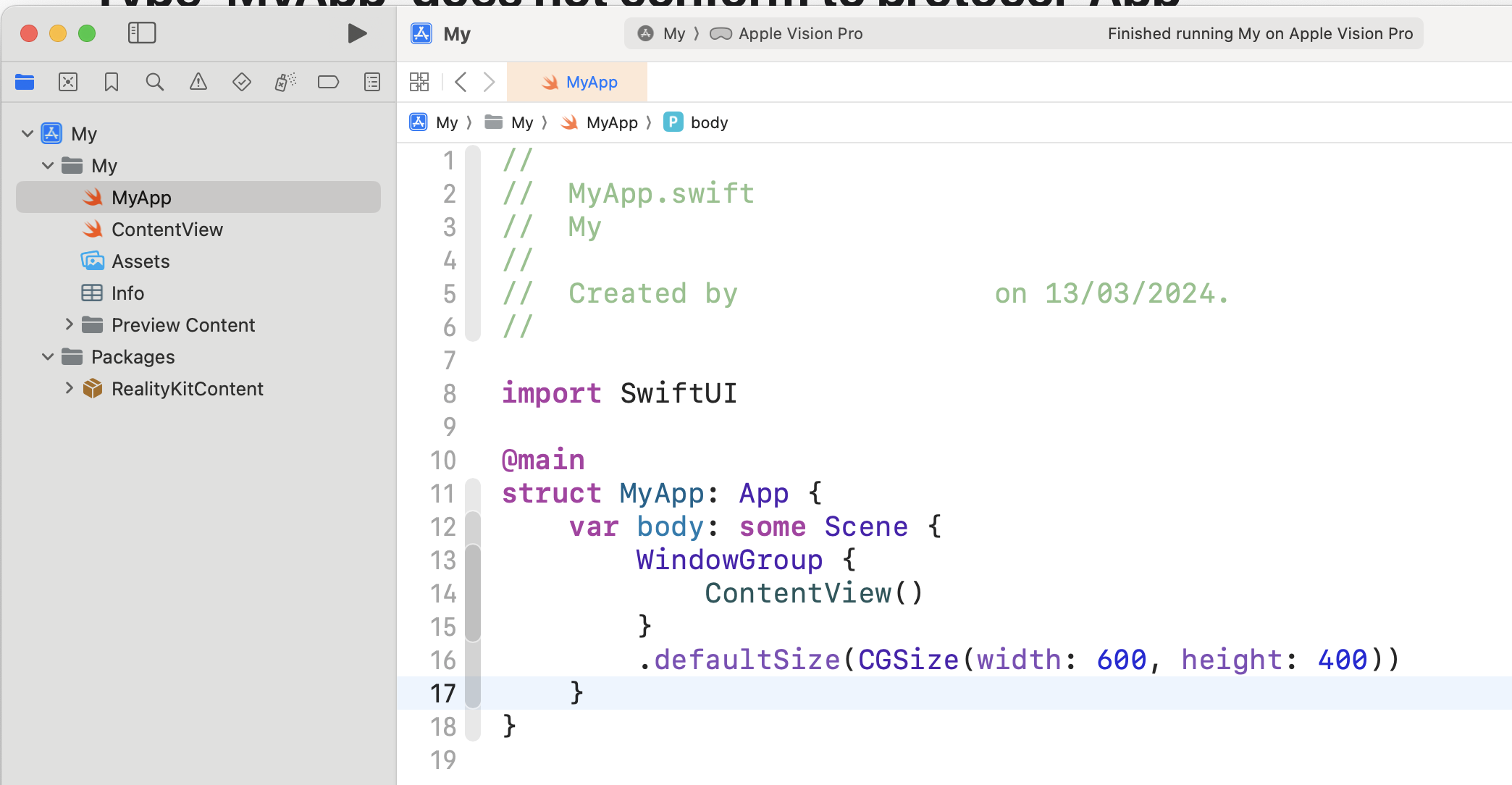Choose Apple Vision Pro run destination
The height and width of the screenshot is (785, 1512).
pos(799,33)
